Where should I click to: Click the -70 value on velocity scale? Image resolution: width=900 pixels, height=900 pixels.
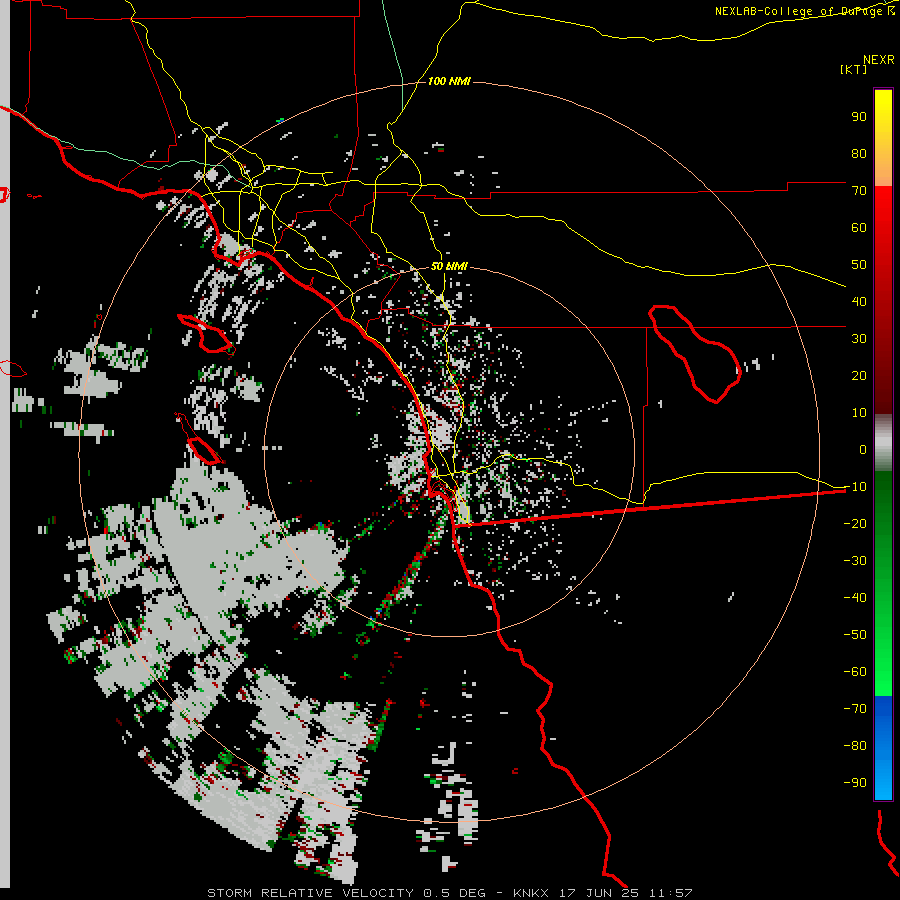click(855, 709)
